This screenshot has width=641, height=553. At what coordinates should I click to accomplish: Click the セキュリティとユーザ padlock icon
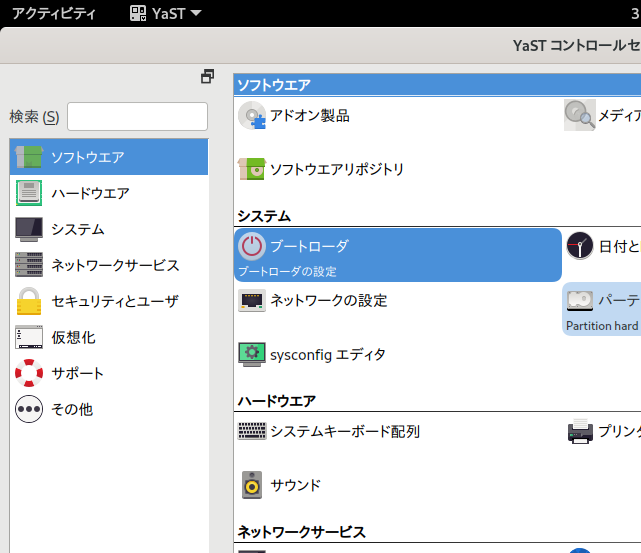click(29, 301)
